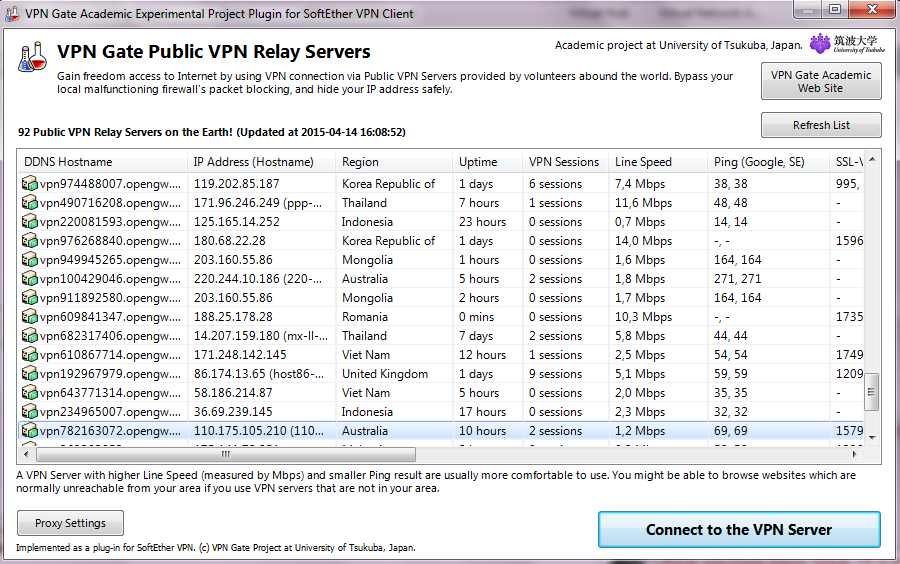Select IP 14.207.159.180 cell
The width and height of the screenshot is (900, 564).
(261, 336)
